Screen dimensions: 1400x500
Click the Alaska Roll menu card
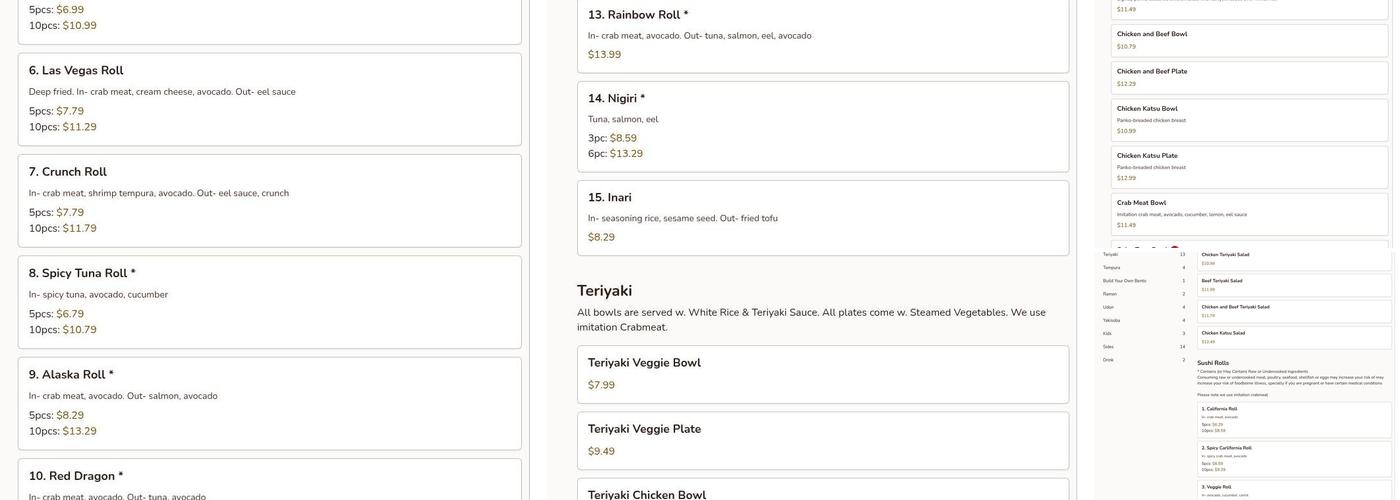tap(269, 403)
